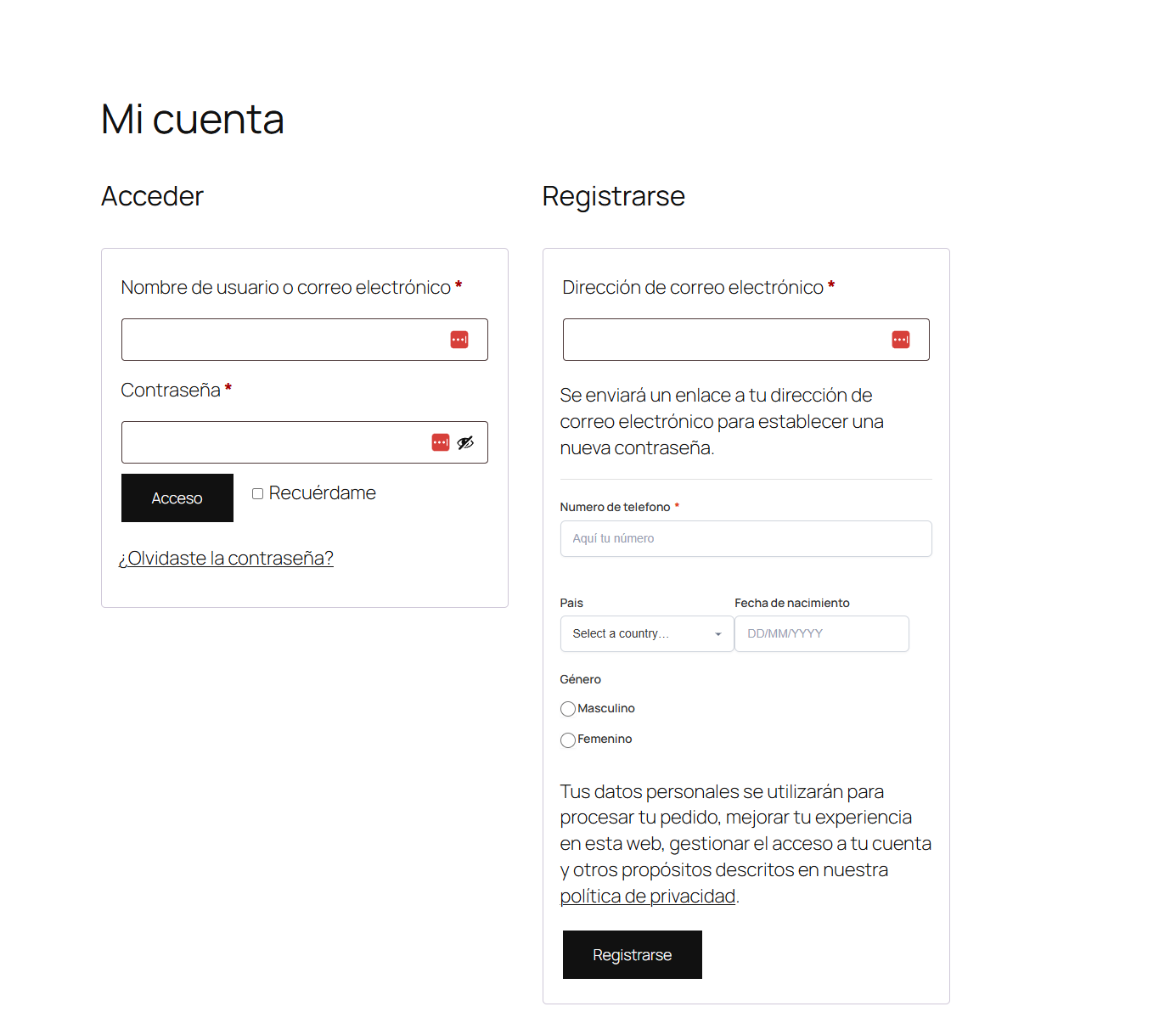Viewport: 1176px width, 1029px height.
Task: Click the Fecha de nacimiento date field
Action: point(821,633)
